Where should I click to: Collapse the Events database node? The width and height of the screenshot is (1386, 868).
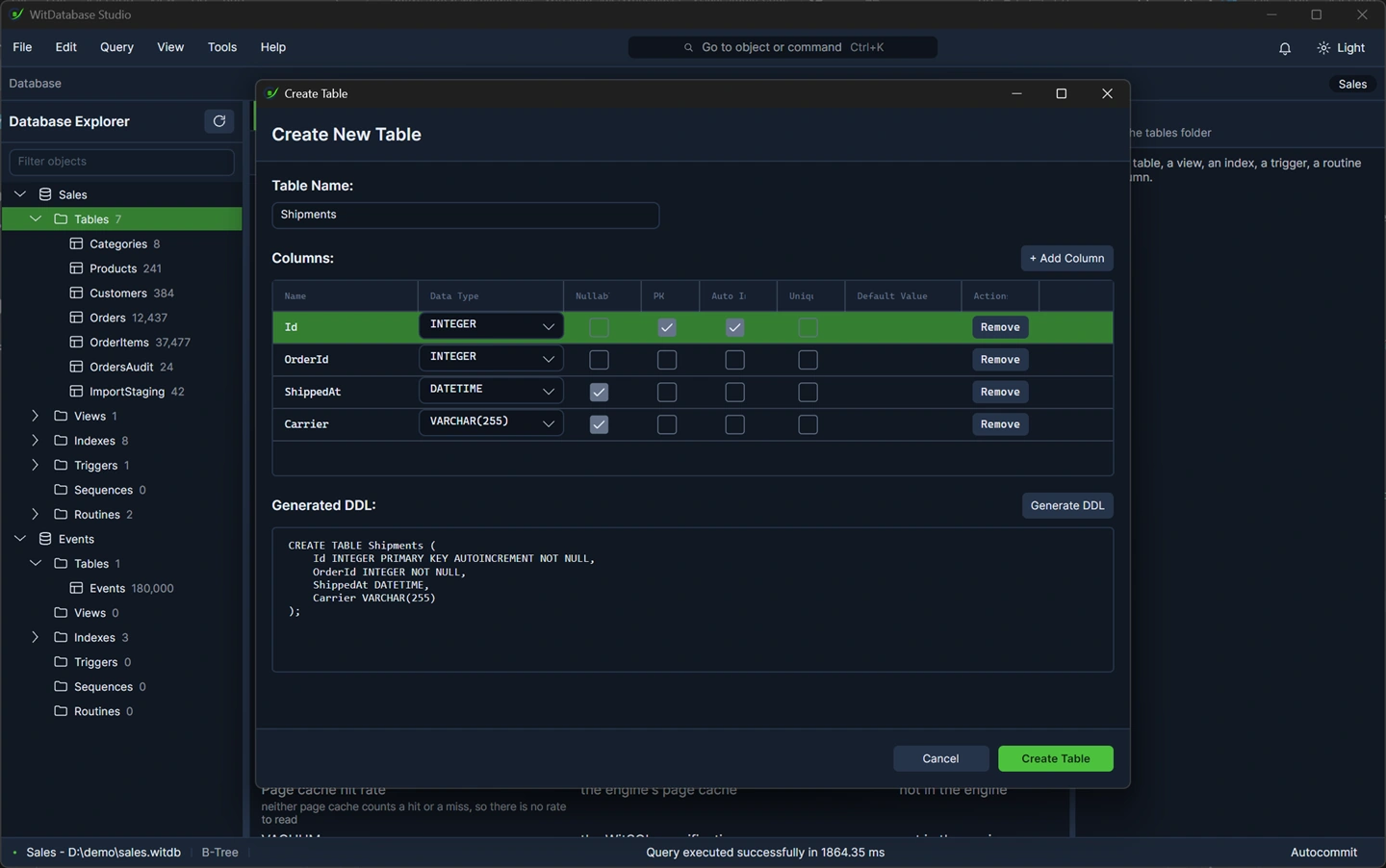pos(20,539)
